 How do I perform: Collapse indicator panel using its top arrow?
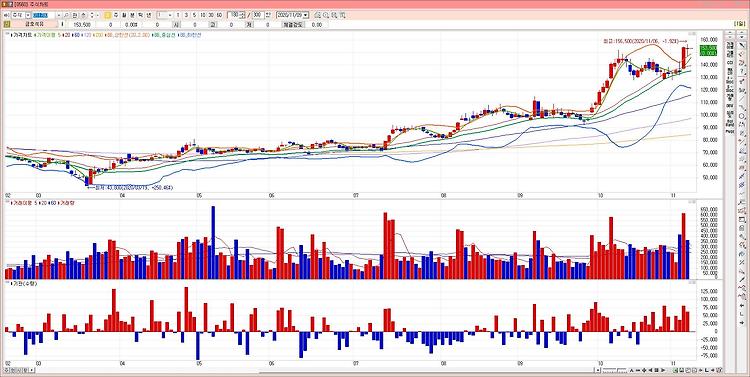pos(730,32)
